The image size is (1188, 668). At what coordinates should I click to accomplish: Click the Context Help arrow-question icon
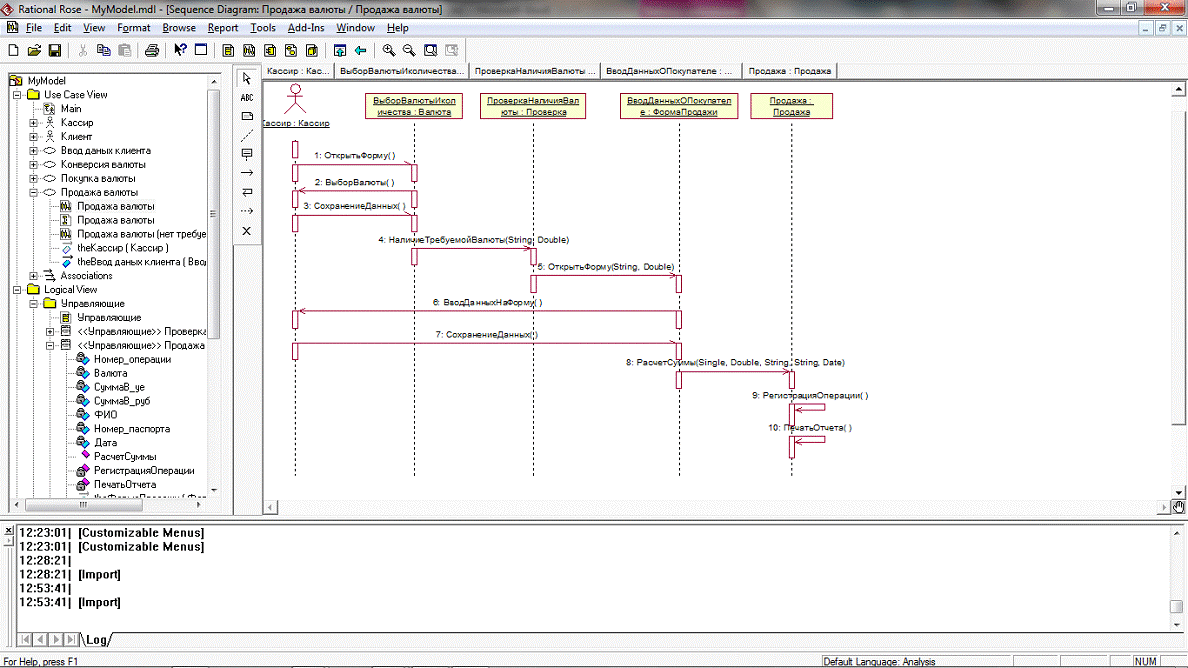(180, 50)
